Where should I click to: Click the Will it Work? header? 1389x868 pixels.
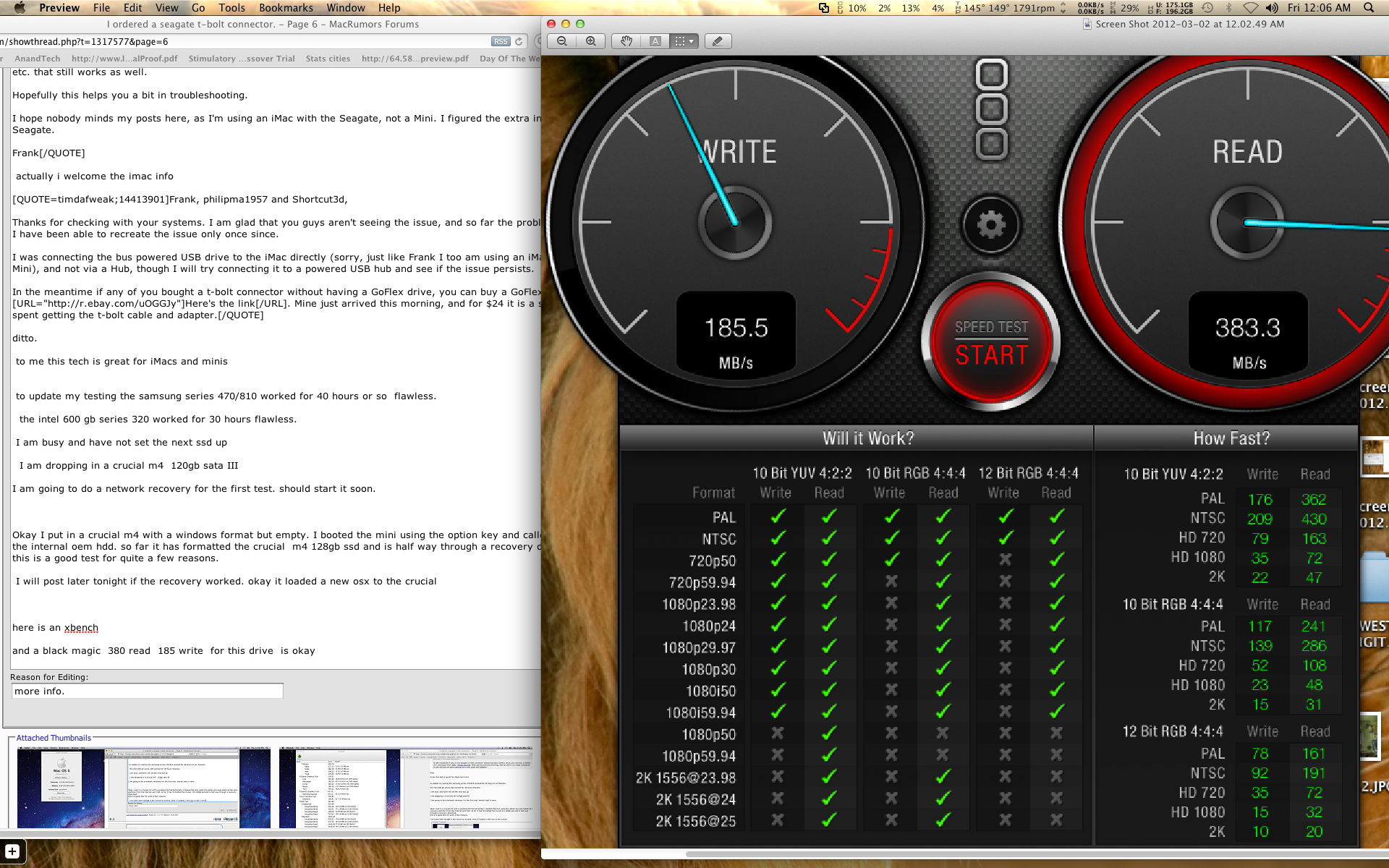coord(868,438)
